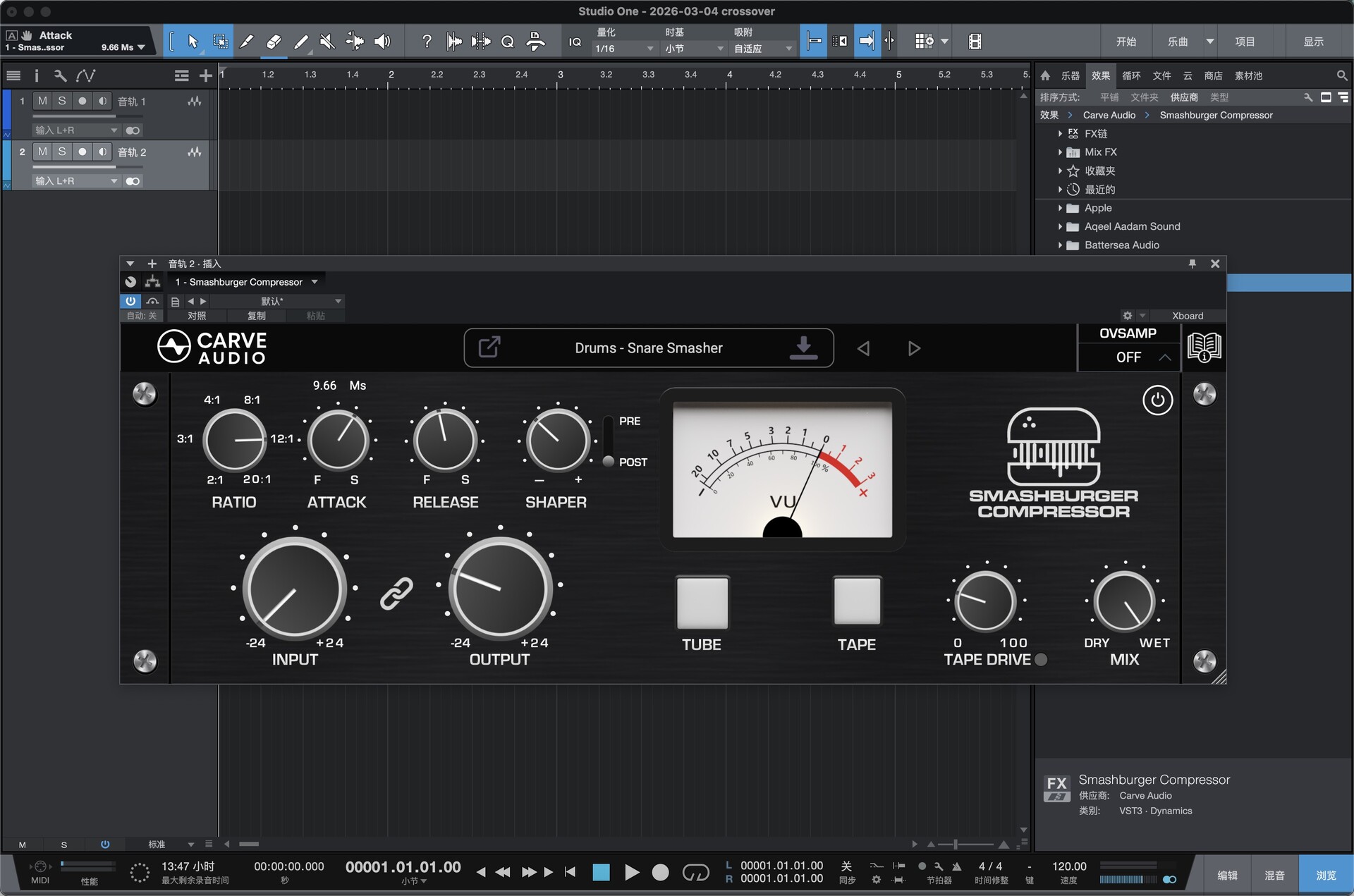This screenshot has height=896, width=1354.
Task: Open the OVSAMP dropdown set to OFF
Action: pyautogui.click(x=1128, y=357)
